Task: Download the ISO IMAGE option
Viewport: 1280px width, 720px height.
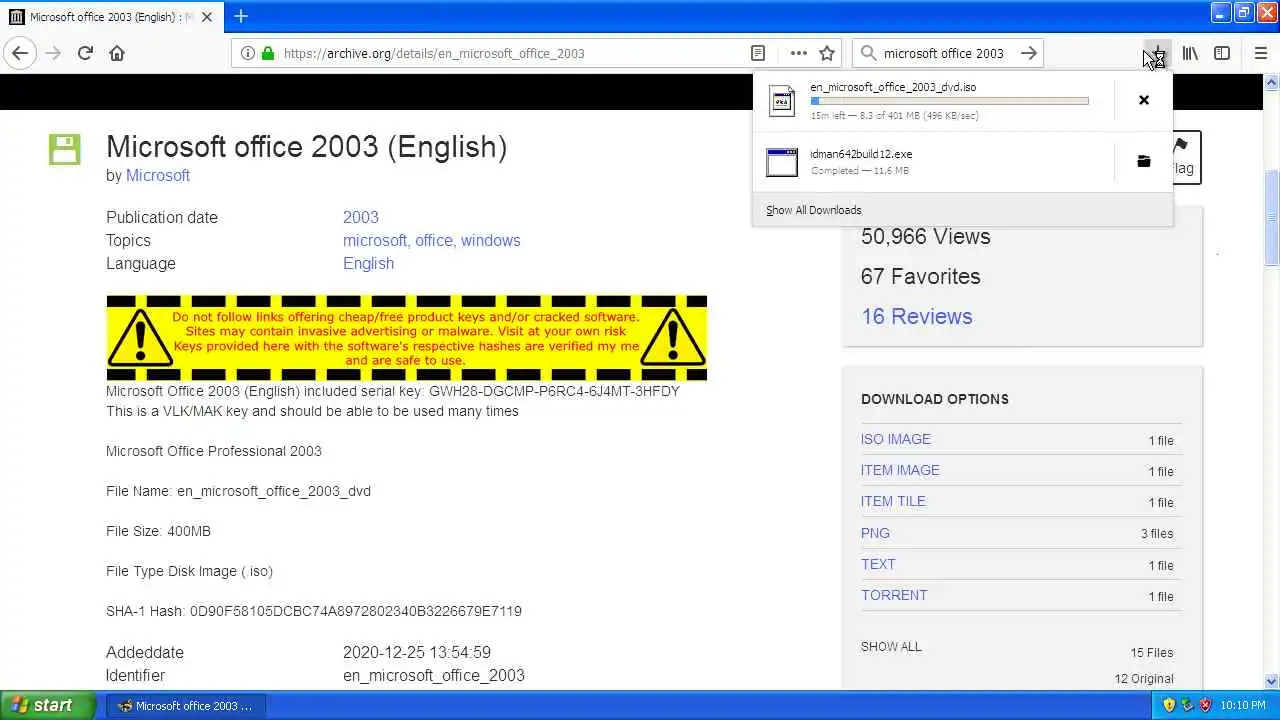Action: (895, 439)
